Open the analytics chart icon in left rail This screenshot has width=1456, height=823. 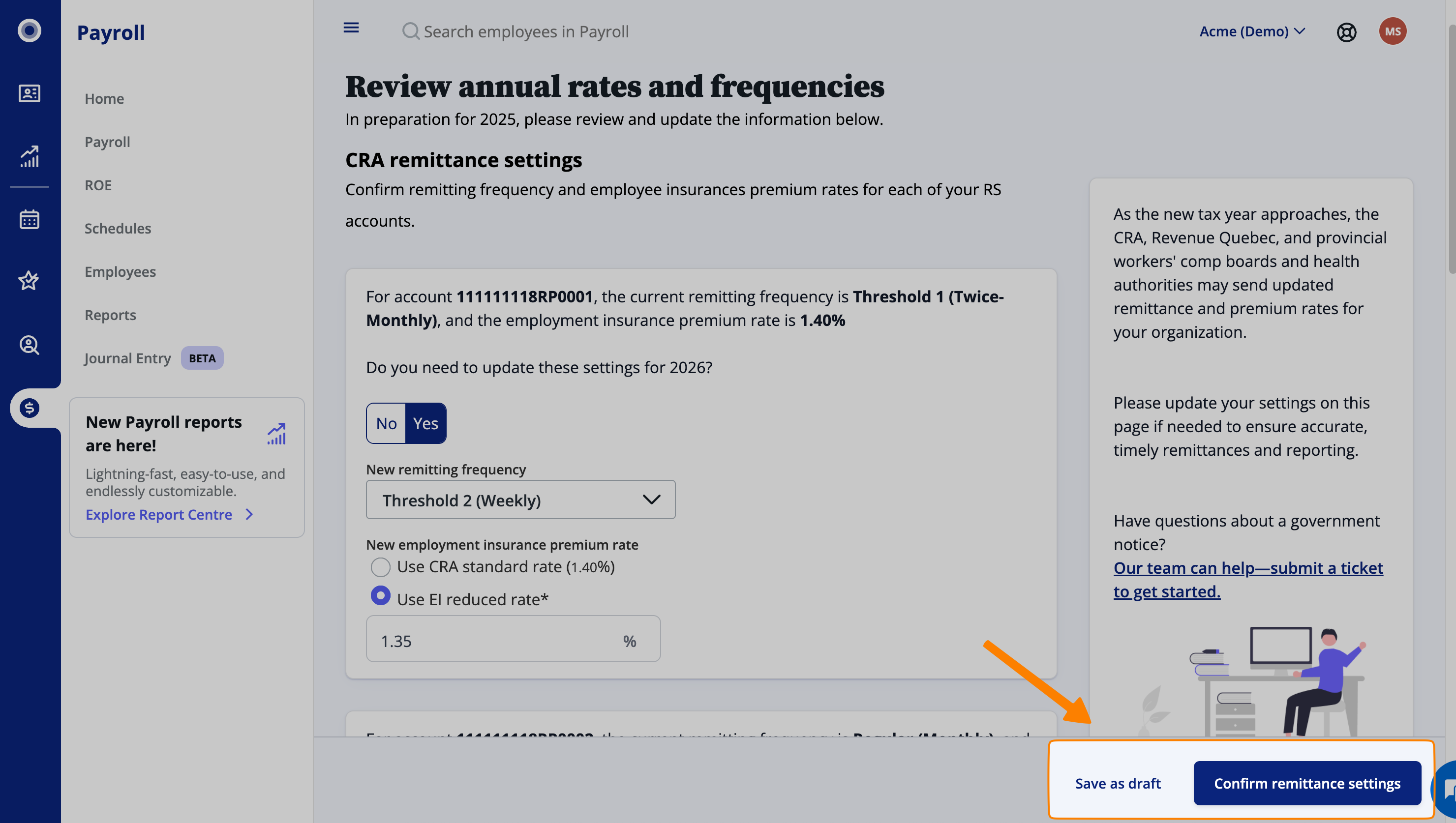pyautogui.click(x=30, y=156)
